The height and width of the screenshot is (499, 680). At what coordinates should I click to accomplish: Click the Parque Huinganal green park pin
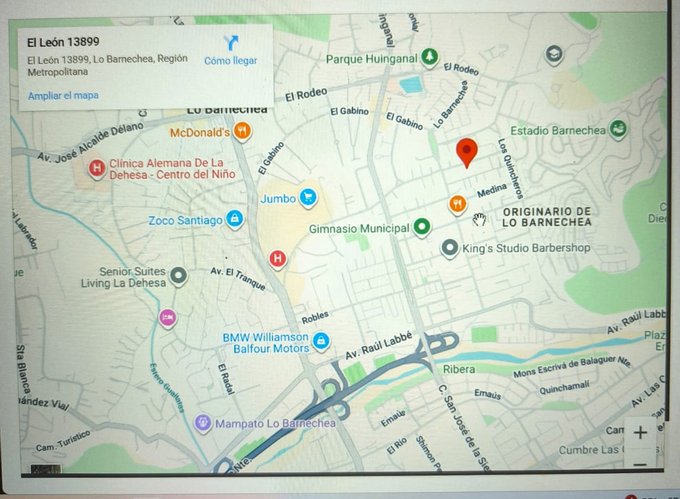coord(429,56)
